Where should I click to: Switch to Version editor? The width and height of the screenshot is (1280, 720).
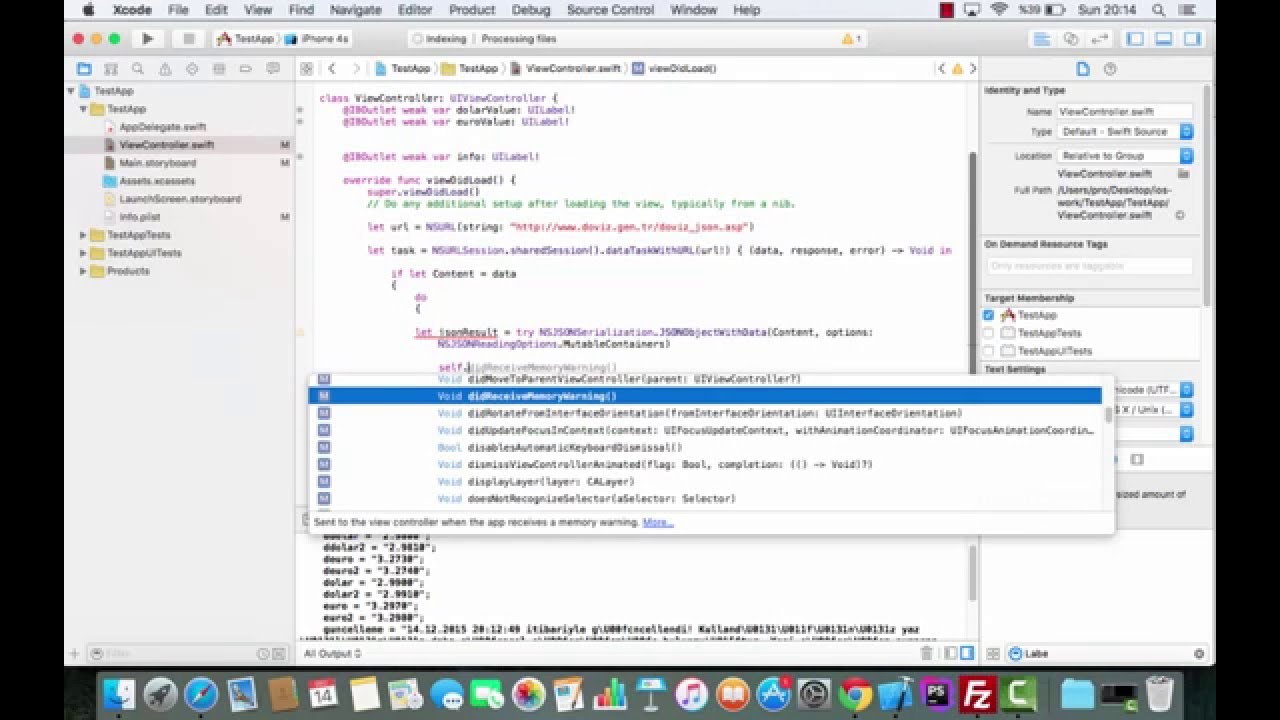click(1098, 39)
